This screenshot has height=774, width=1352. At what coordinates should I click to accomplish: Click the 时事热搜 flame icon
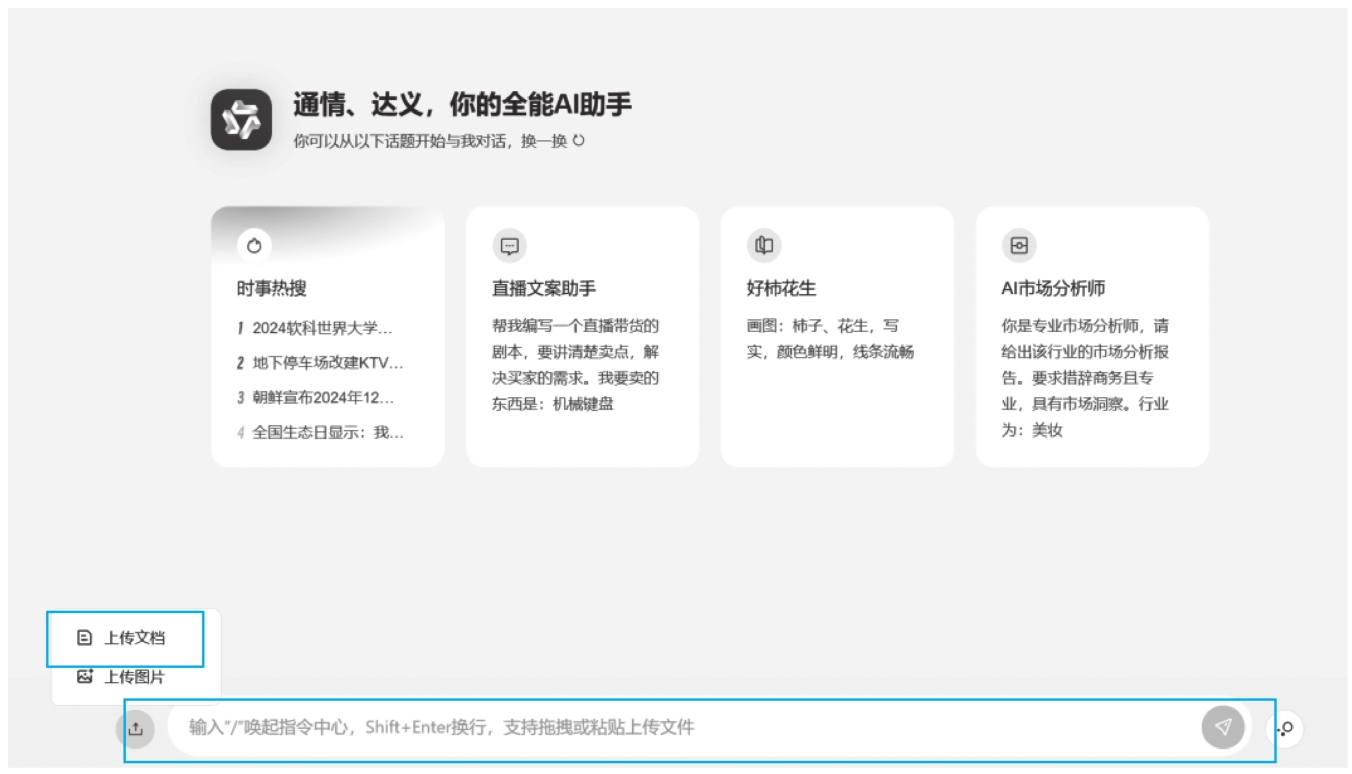[254, 246]
